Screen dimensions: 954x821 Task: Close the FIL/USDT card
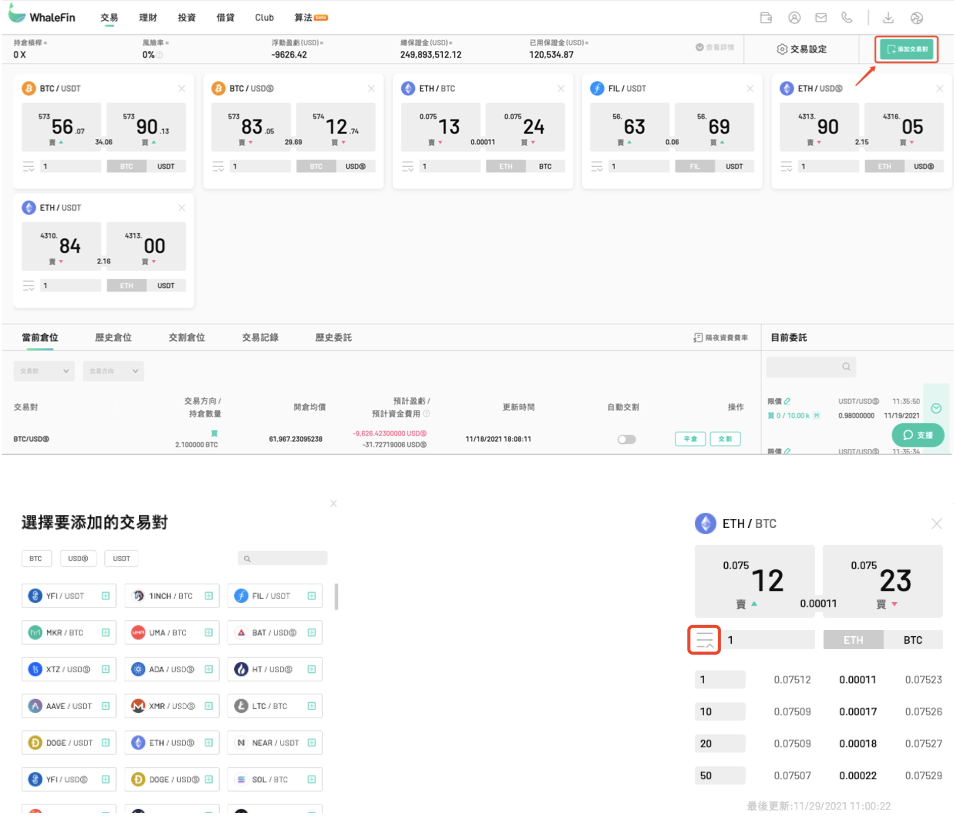[750, 89]
